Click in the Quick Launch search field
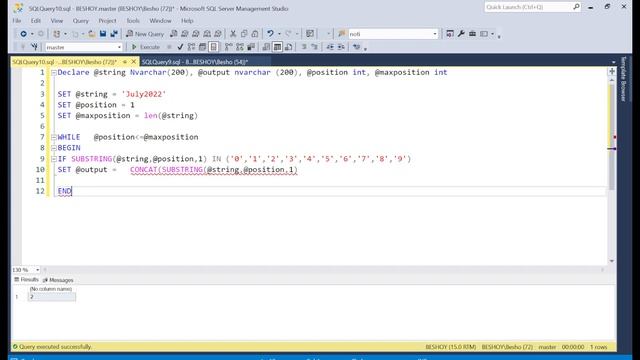Image resolution: width=640 pixels, height=360 pixels. pyautogui.click(x=529, y=7)
